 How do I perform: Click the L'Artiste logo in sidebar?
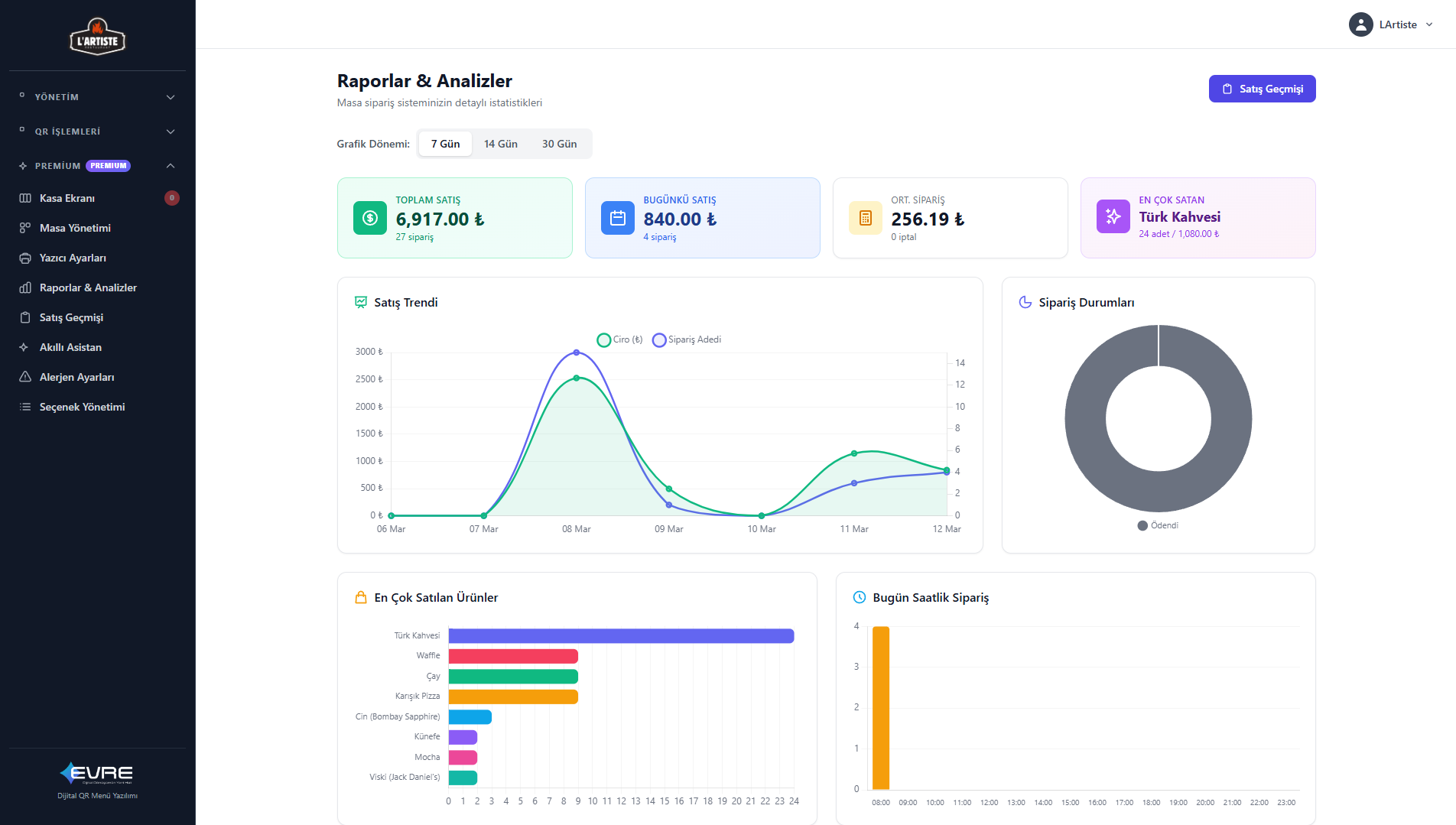(x=97, y=36)
